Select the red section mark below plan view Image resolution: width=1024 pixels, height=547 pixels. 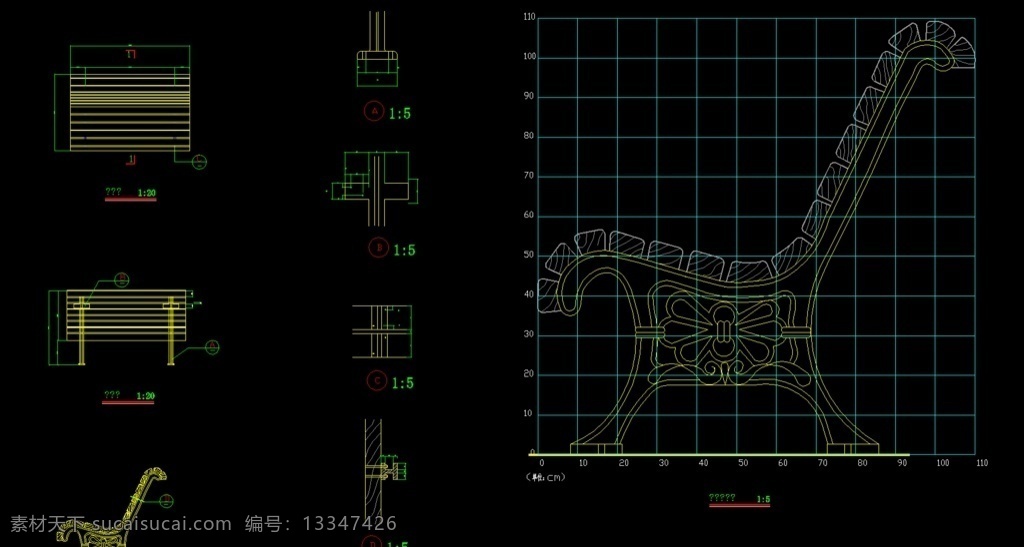pos(131,160)
